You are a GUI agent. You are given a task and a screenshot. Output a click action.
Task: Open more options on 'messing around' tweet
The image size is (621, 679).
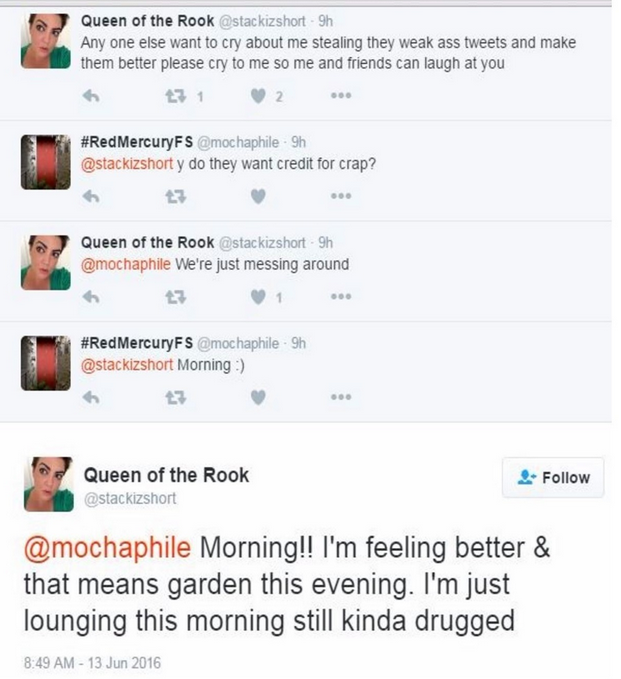coord(343,297)
